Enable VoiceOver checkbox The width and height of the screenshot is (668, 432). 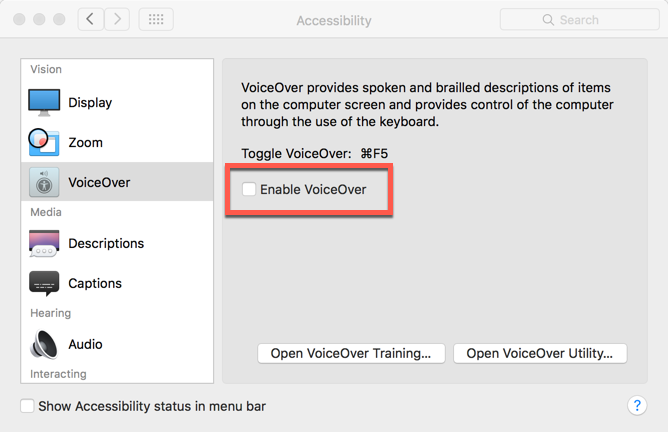pyautogui.click(x=249, y=189)
